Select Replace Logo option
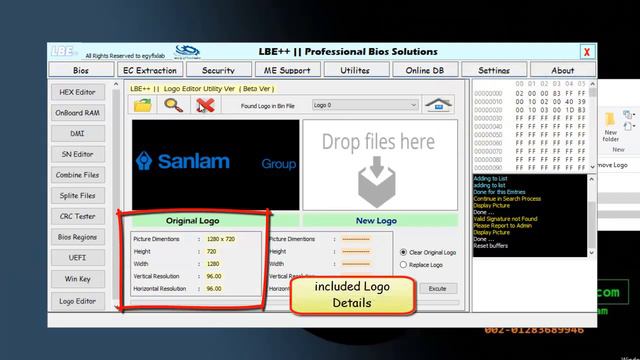Viewport: 640px width, 360px height. (x=422, y=264)
